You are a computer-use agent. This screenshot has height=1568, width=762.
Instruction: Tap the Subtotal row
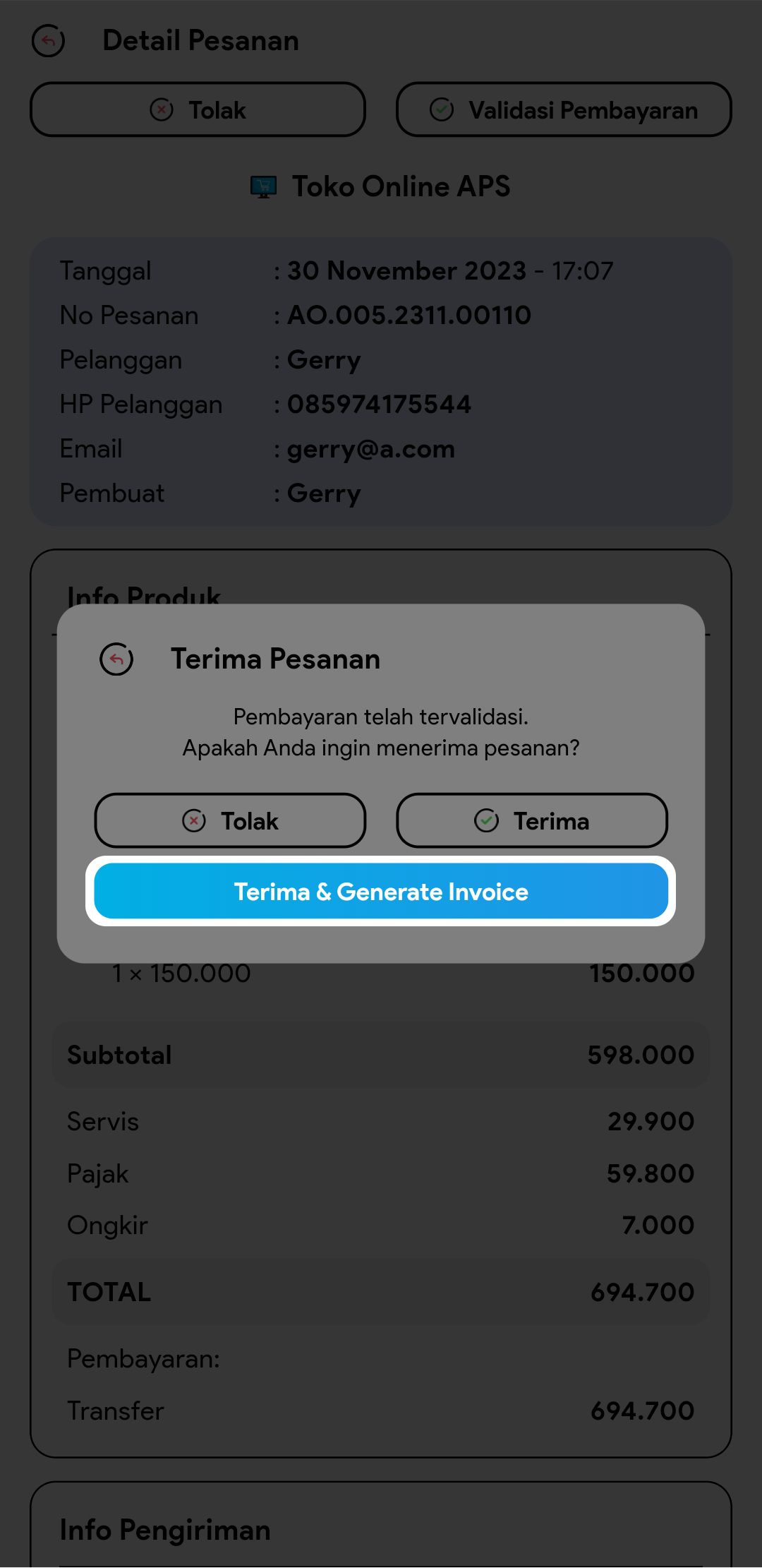pos(381,1055)
